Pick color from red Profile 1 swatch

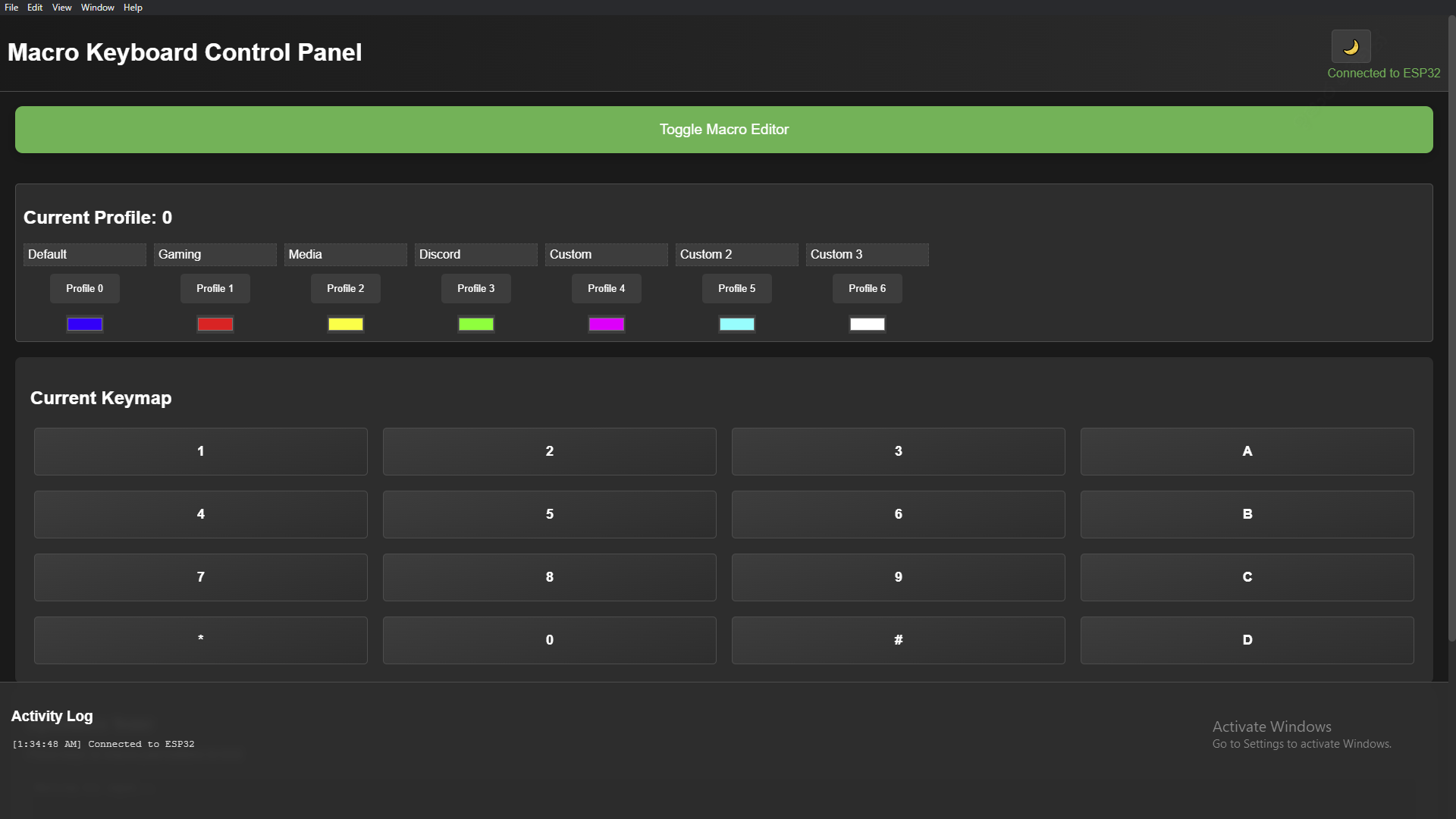(x=215, y=325)
